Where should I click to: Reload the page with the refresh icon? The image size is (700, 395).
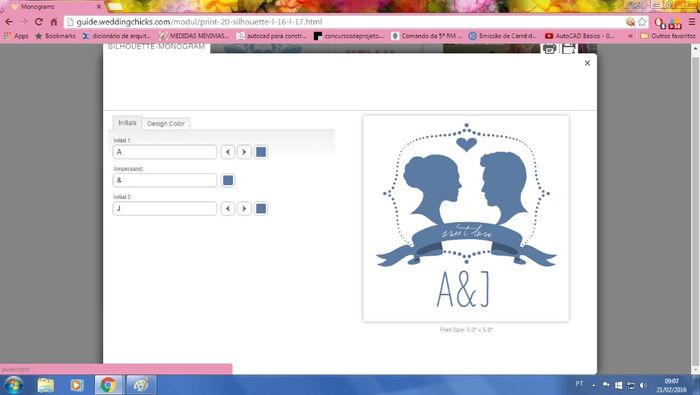[39, 22]
